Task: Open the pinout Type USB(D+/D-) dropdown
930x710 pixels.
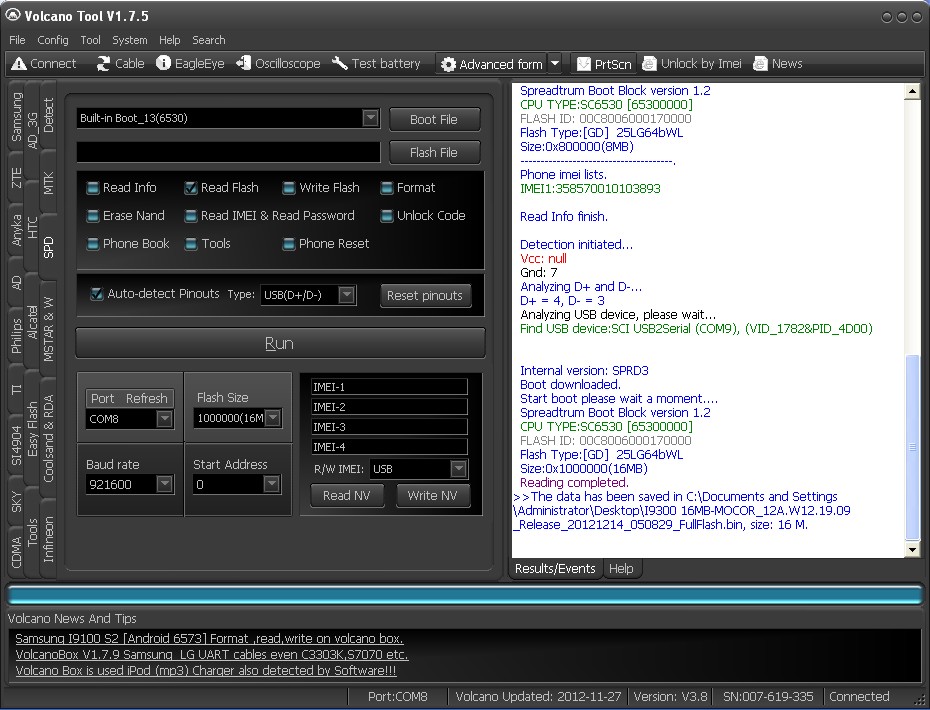Action: (x=347, y=294)
